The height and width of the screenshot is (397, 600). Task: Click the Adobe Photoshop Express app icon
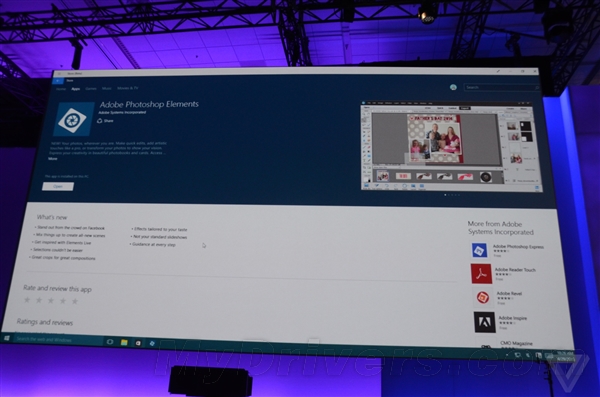pyautogui.click(x=479, y=250)
